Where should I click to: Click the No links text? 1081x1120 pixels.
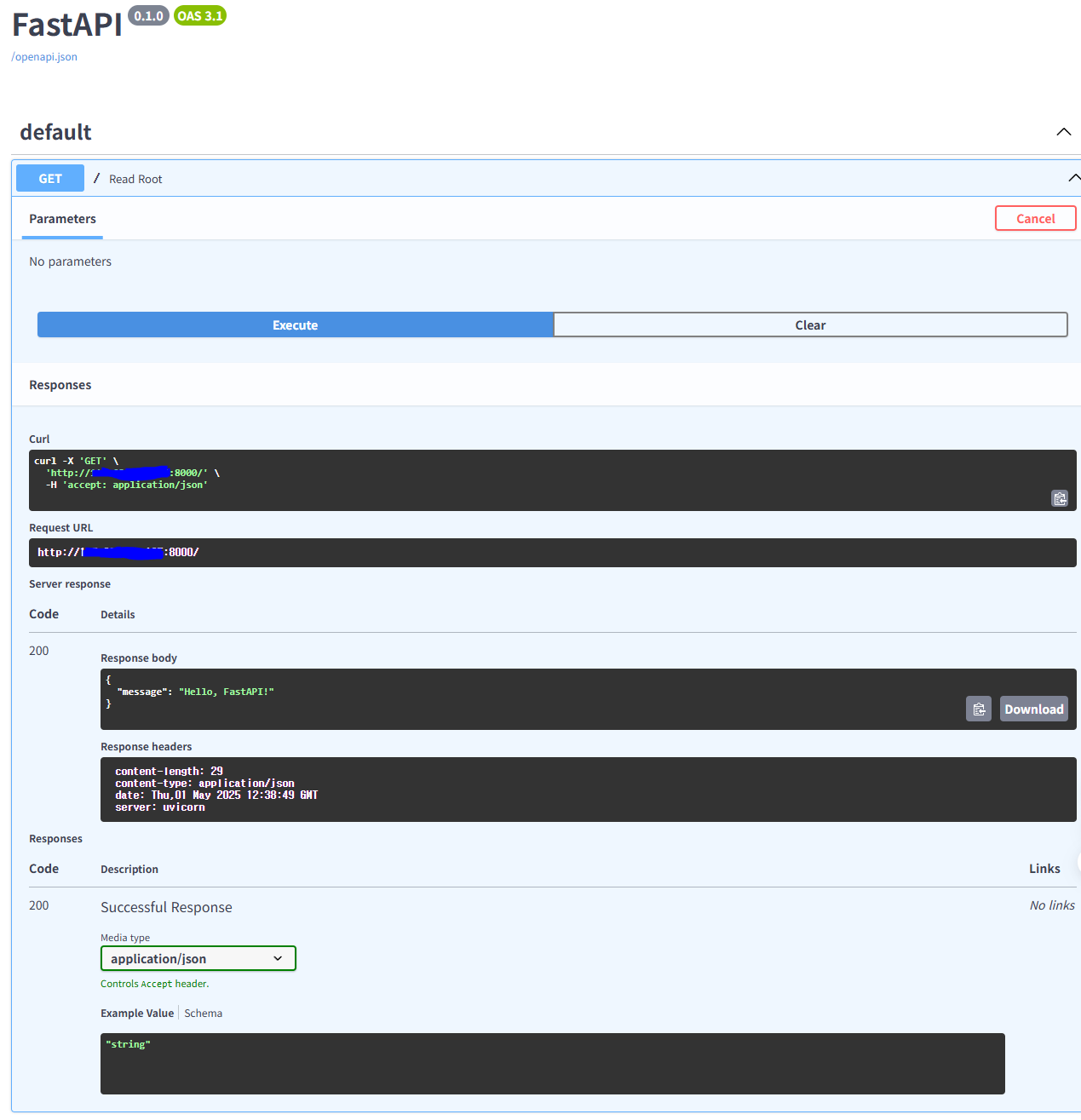1052,905
